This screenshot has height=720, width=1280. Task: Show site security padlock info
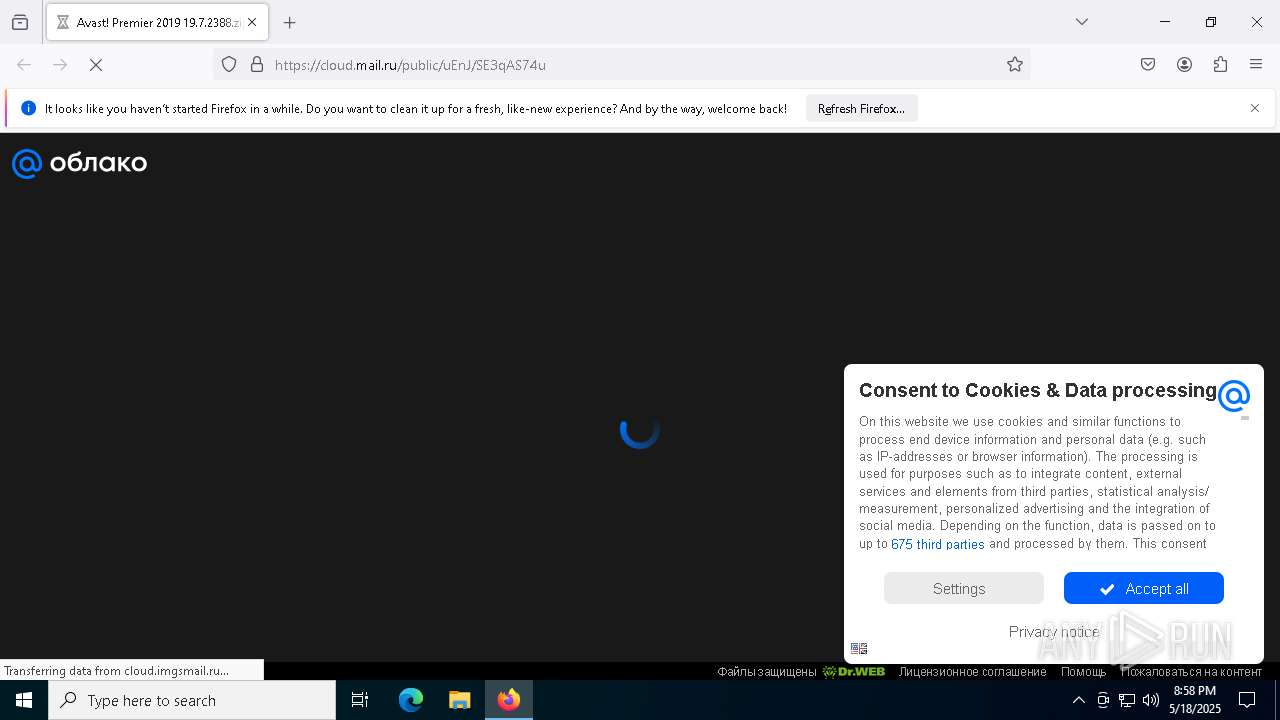[x=257, y=65]
